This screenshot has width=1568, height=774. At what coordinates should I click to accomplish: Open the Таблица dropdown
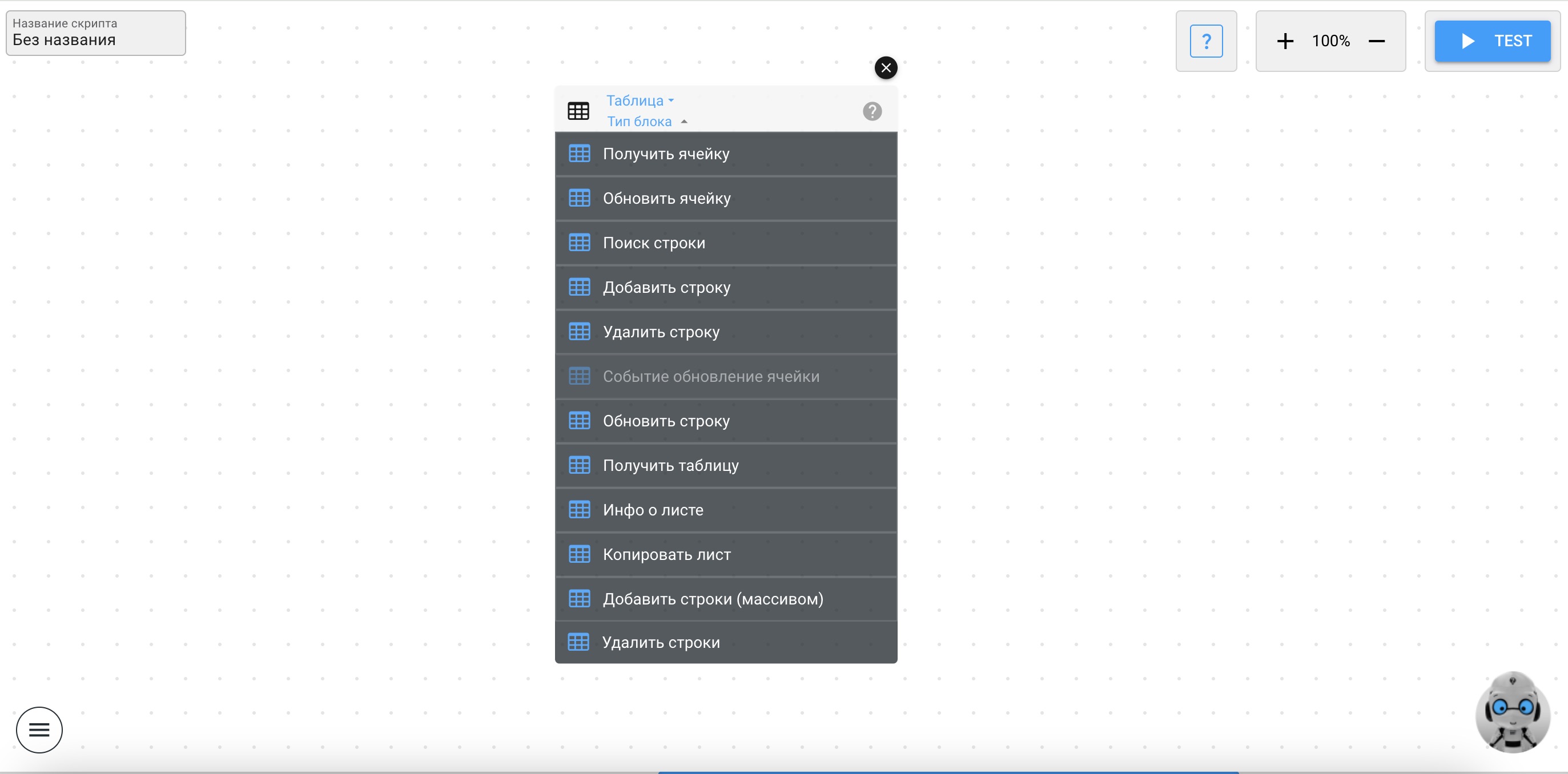coord(639,100)
